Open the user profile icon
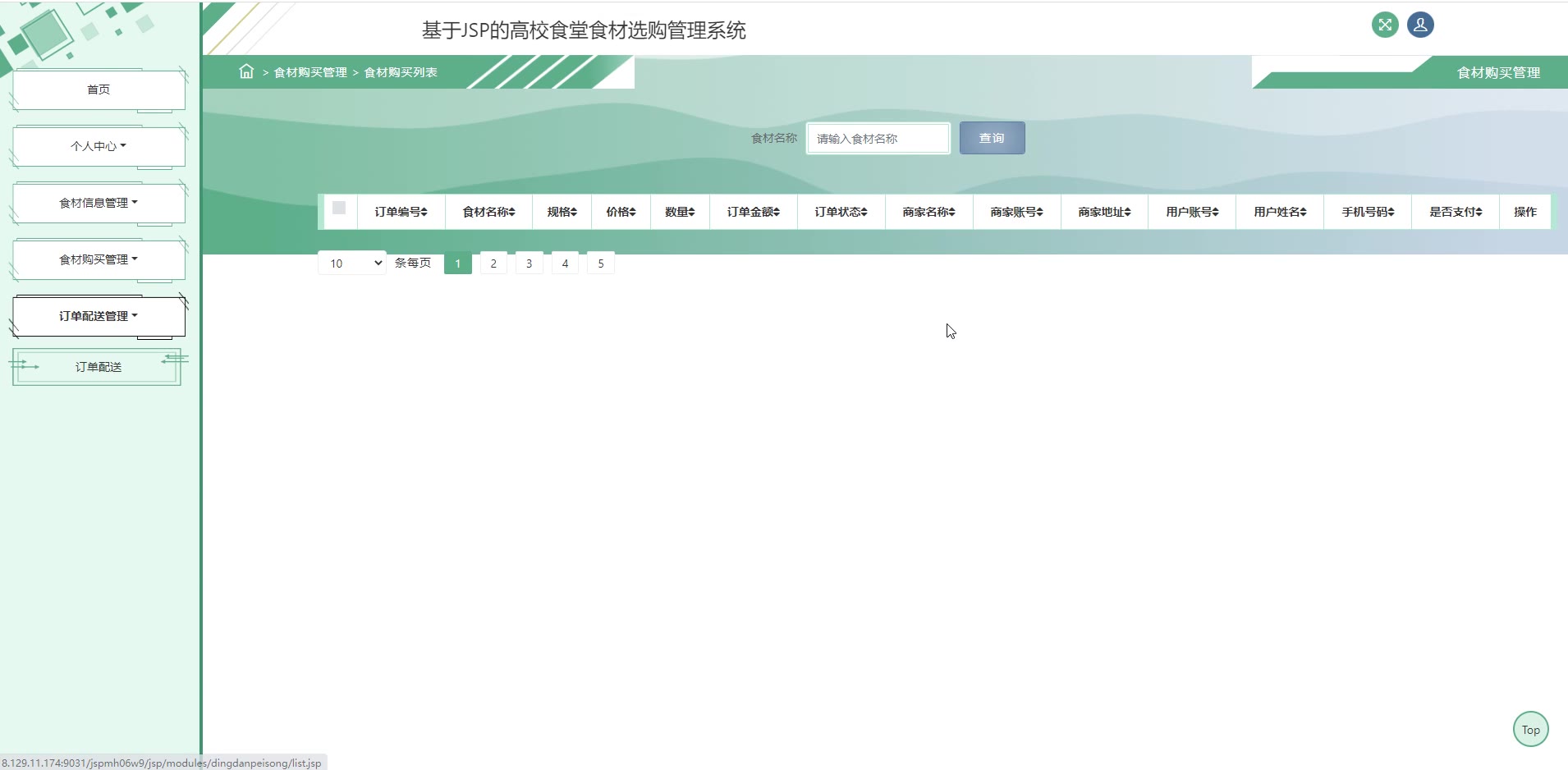1568x770 pixels. [x=1420, y=25]
